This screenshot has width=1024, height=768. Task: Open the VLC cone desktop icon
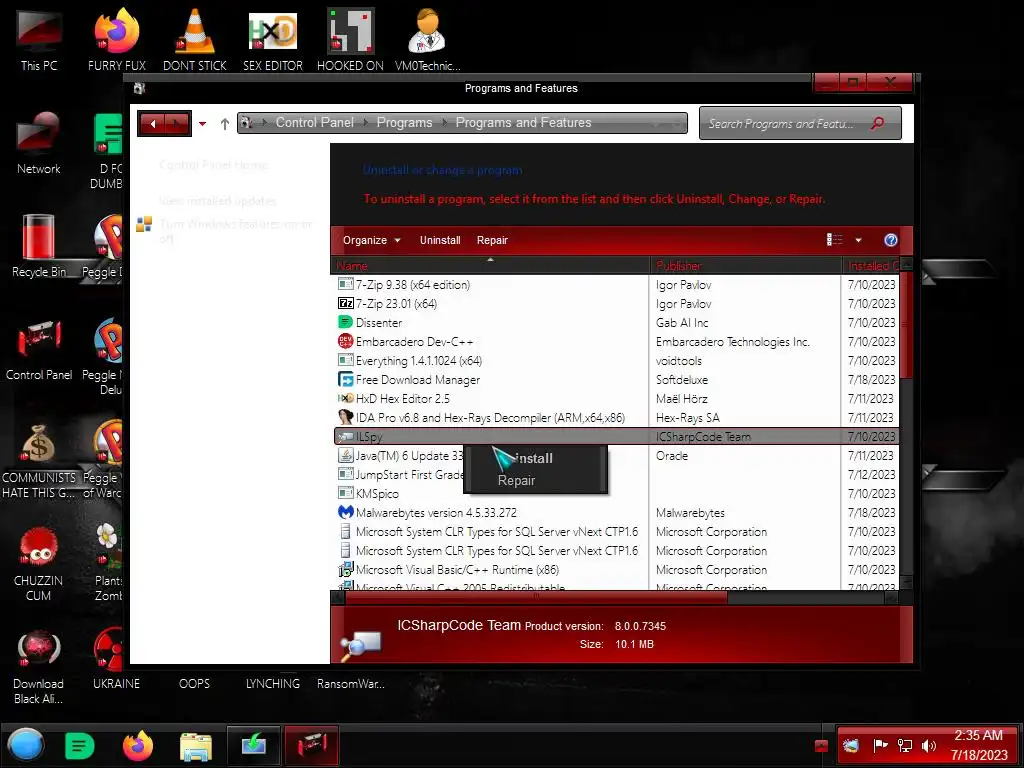click(x=195, y=40)
